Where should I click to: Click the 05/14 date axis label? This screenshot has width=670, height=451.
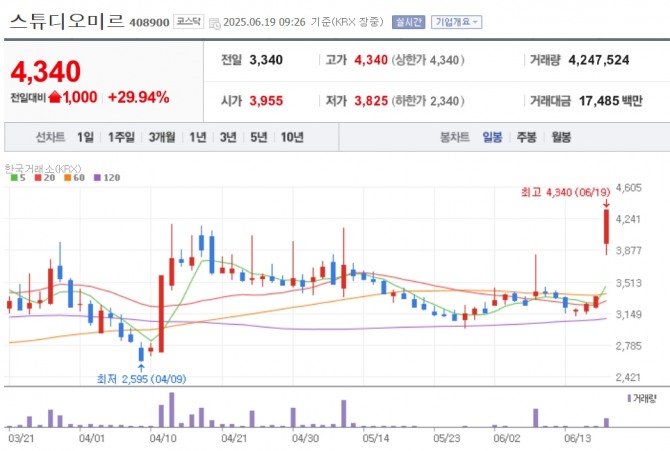376,438
